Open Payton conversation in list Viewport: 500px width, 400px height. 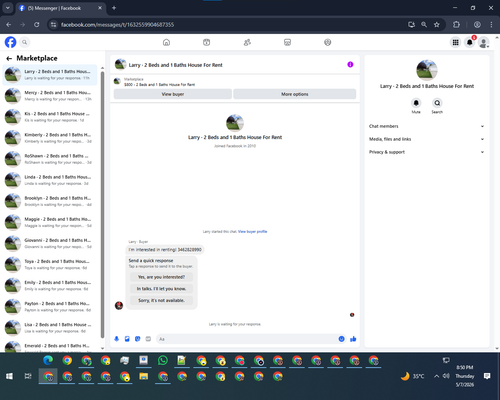pyautogui.click(x=50, y=307)
